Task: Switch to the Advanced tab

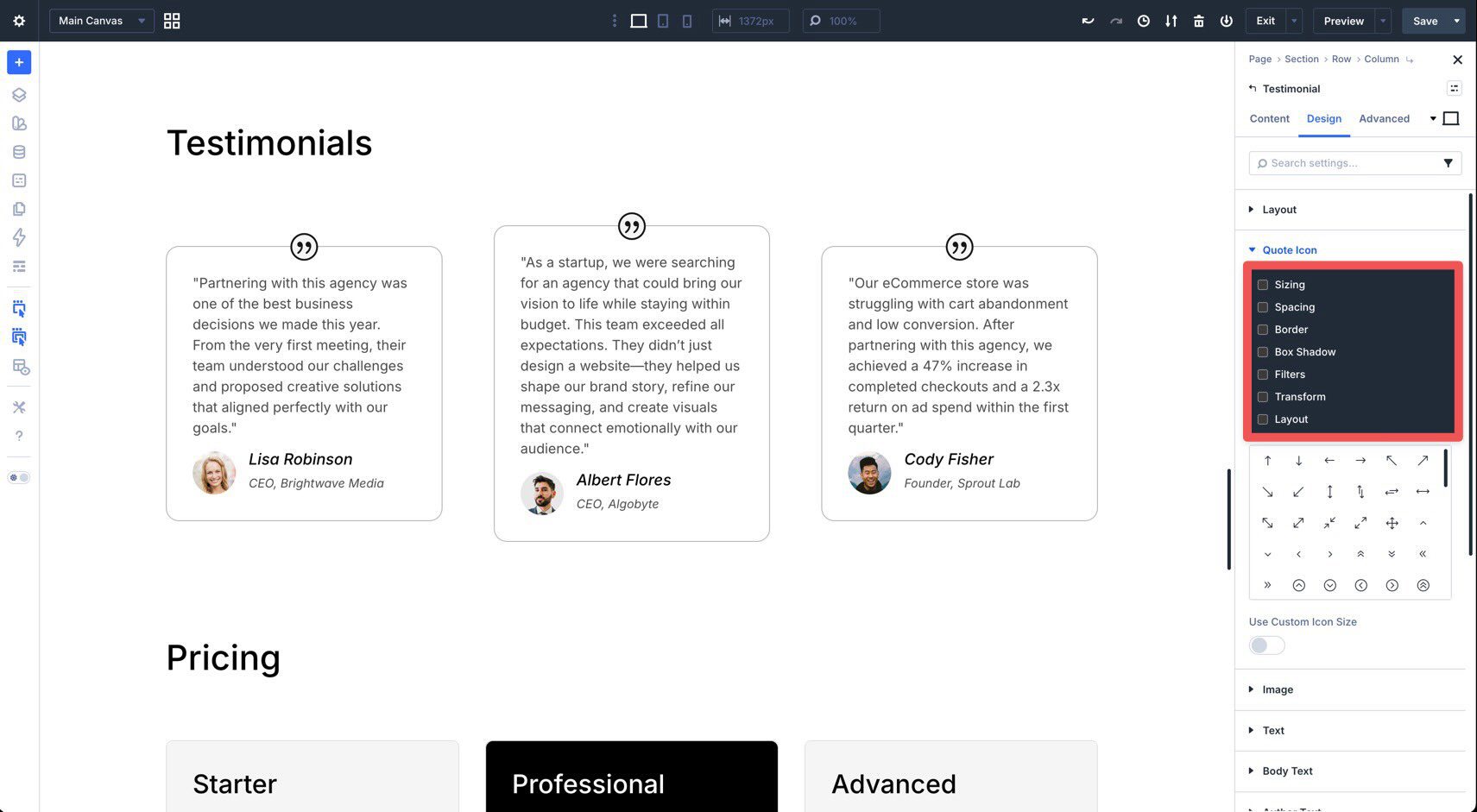Action: point(1383,118)
